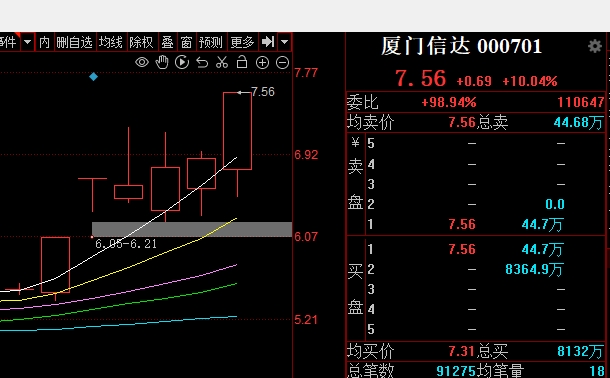This screenshot has height=378, width=610.
Task: Click the 110647 order difference value
Action: point(581,102)
